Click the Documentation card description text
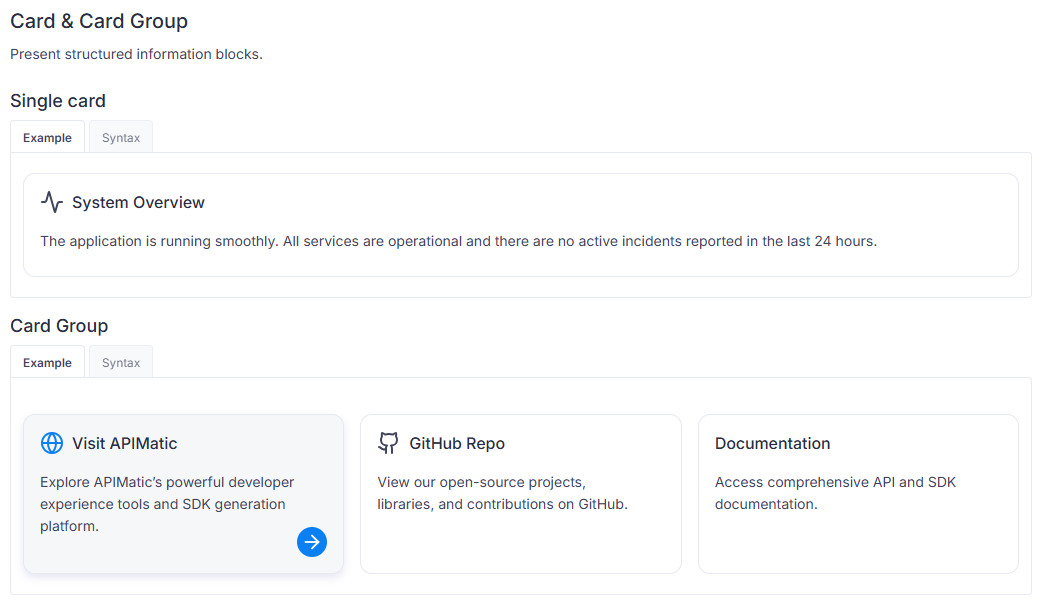The height and width of the screenshot is (603, 1042). (835, 493)
